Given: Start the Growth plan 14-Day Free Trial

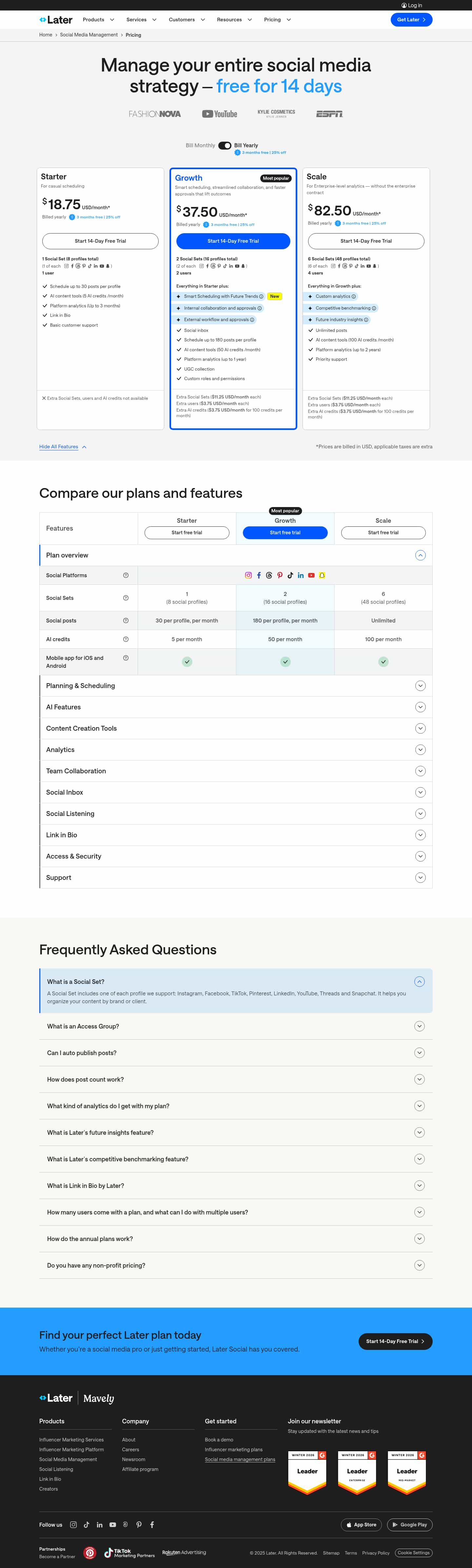Looking at the screenshot, I should pos(233,241).
